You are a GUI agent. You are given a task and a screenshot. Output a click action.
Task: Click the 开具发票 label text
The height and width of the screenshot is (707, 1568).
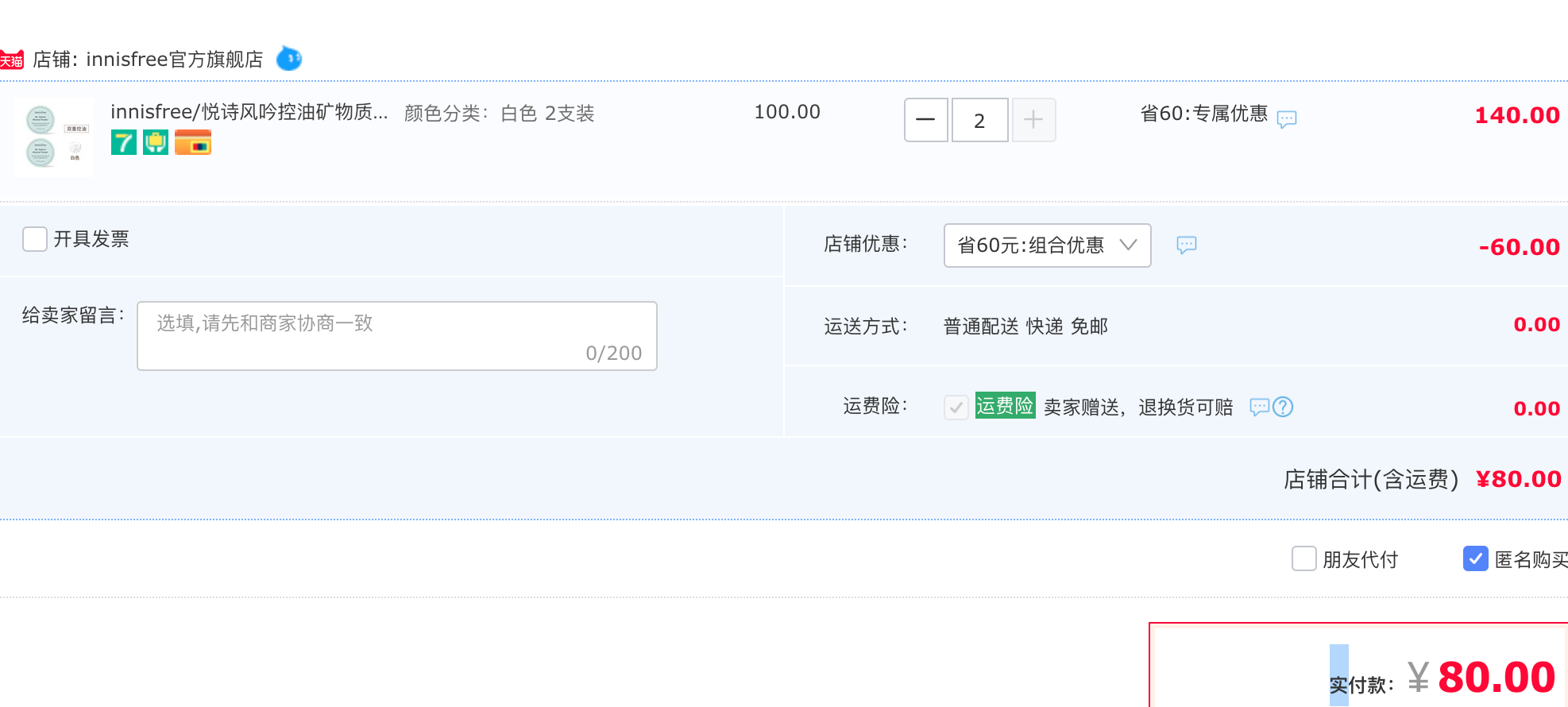tap(91, 239)
